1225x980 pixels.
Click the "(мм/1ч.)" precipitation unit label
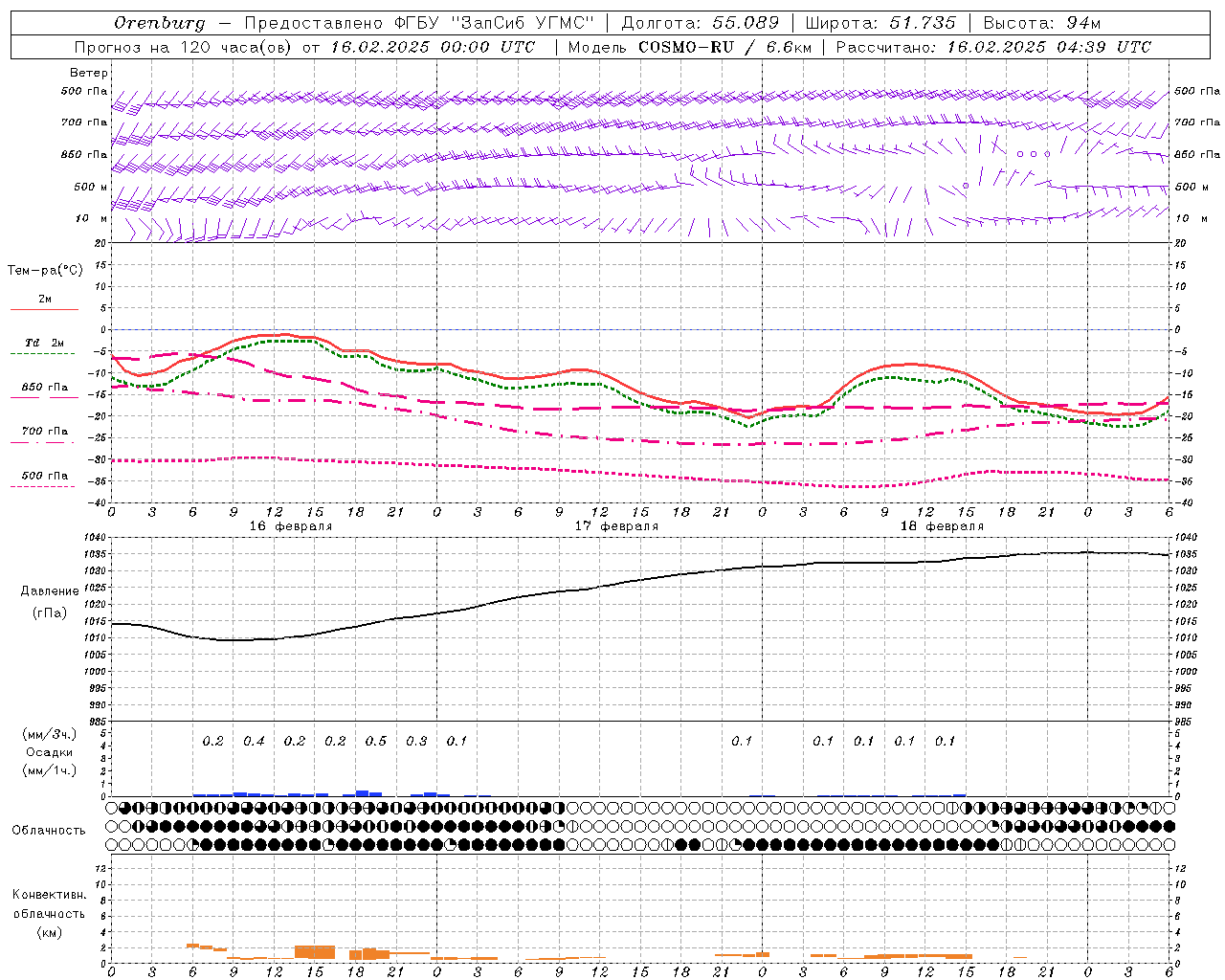(x=49, y=770)
